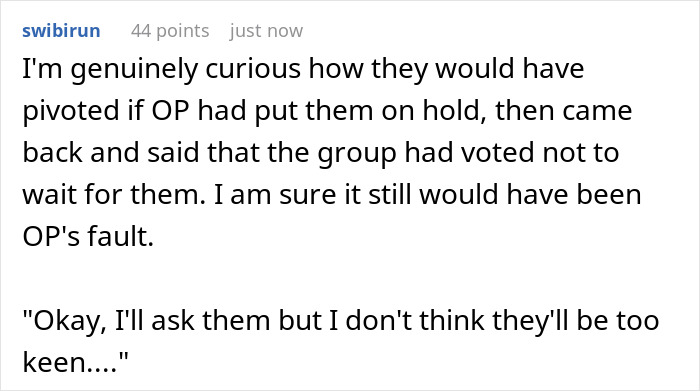Click the word 'group' in the third line

click(356, 154)
